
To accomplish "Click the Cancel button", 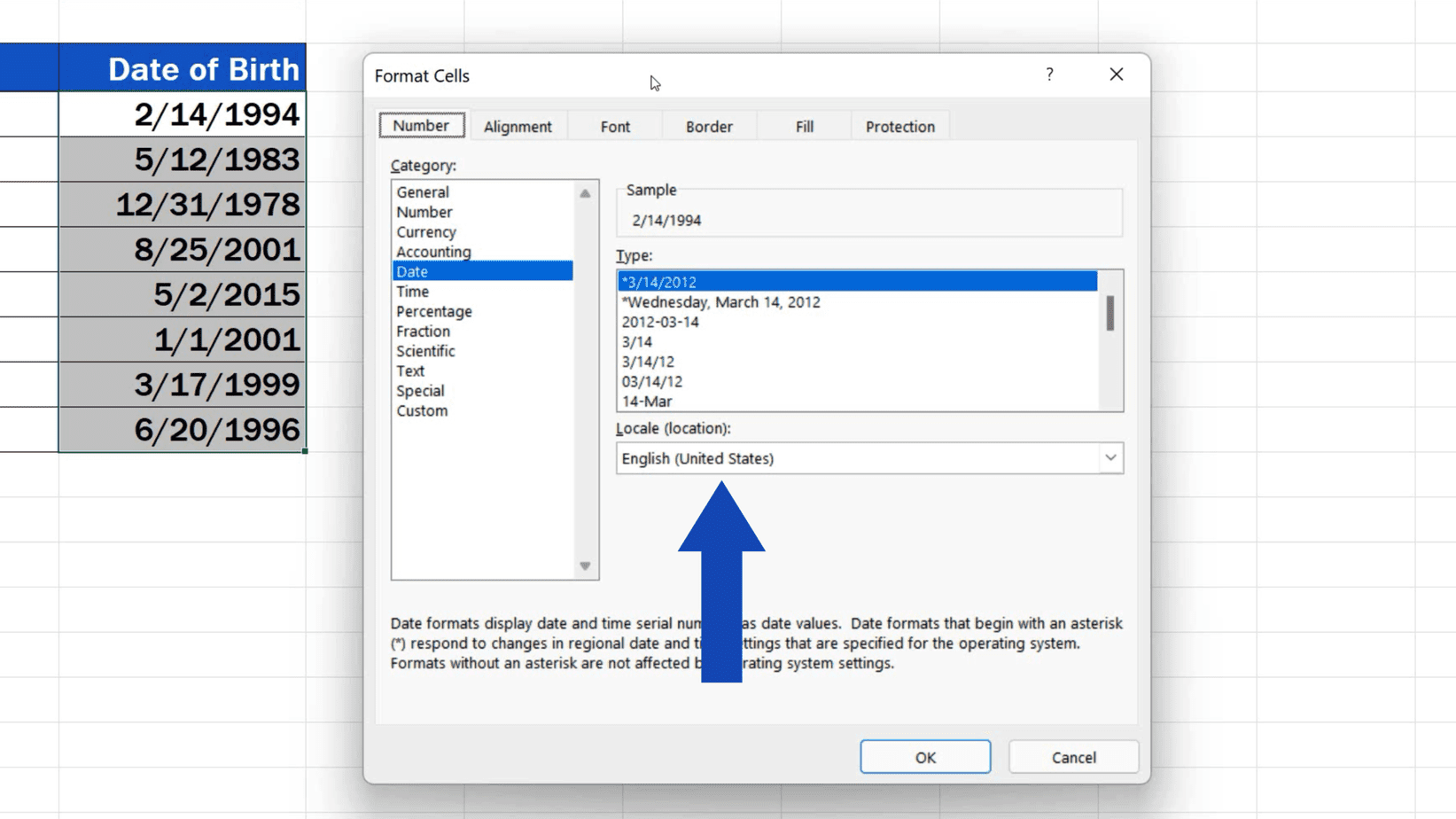I will click(1073, 757).
